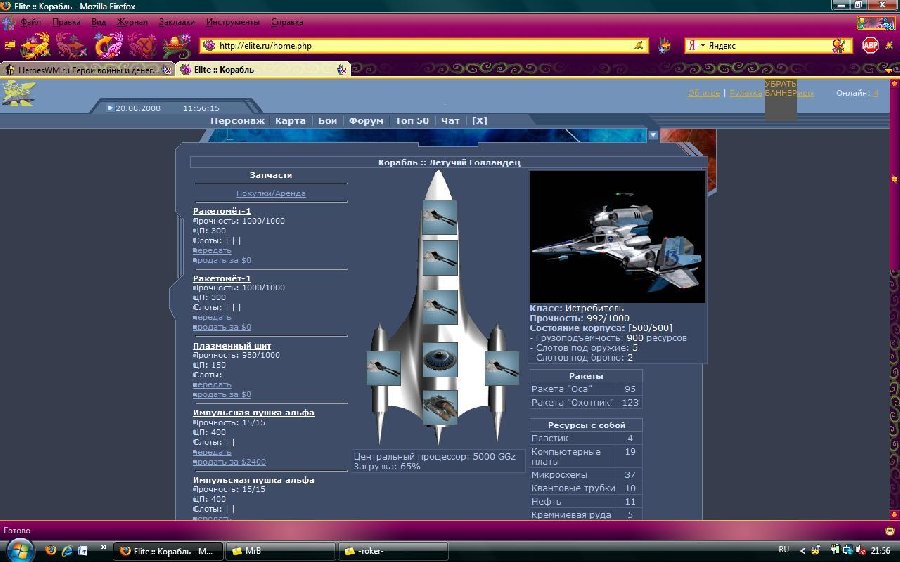Screen dimensions: 900x562
Task: Click the bottom engine slot on the ship
Action: tap(440, 406)
